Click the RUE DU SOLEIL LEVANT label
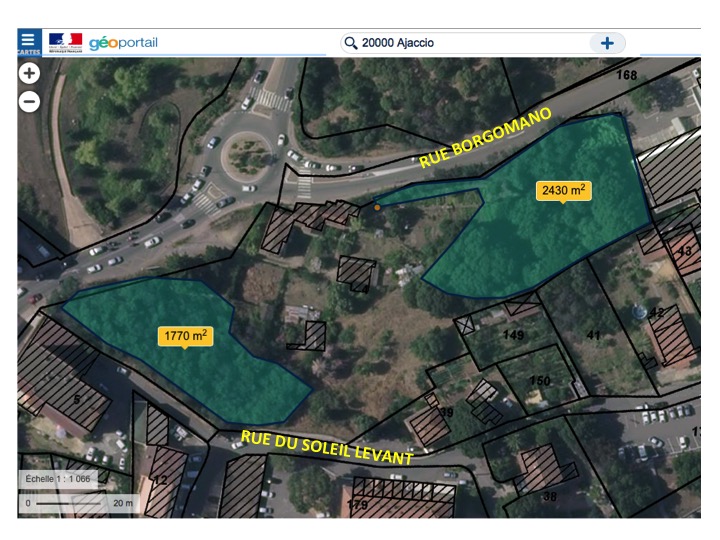 [x=326, y=447]
